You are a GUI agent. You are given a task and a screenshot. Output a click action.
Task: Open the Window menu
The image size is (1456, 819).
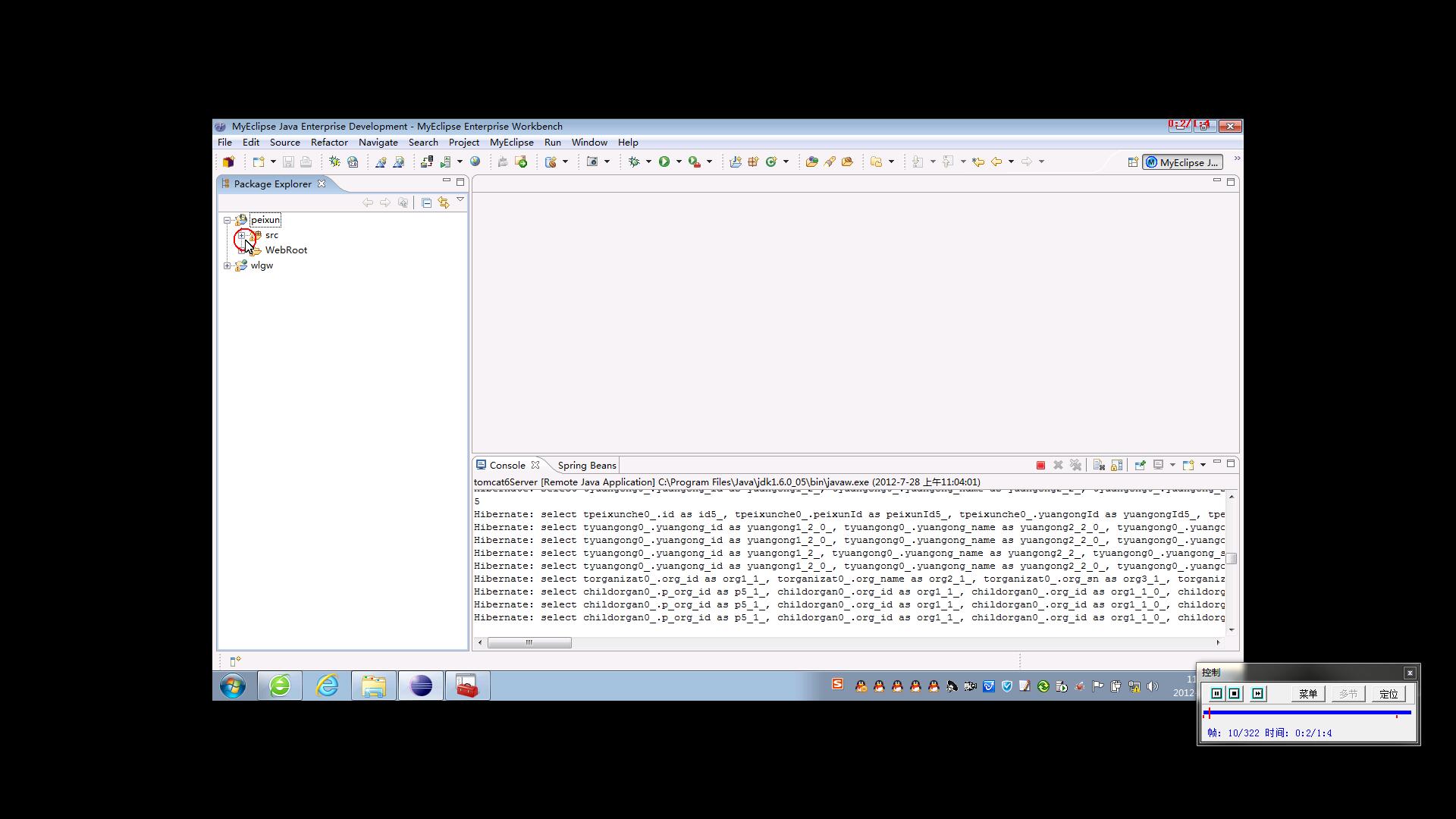coord(589,143)
